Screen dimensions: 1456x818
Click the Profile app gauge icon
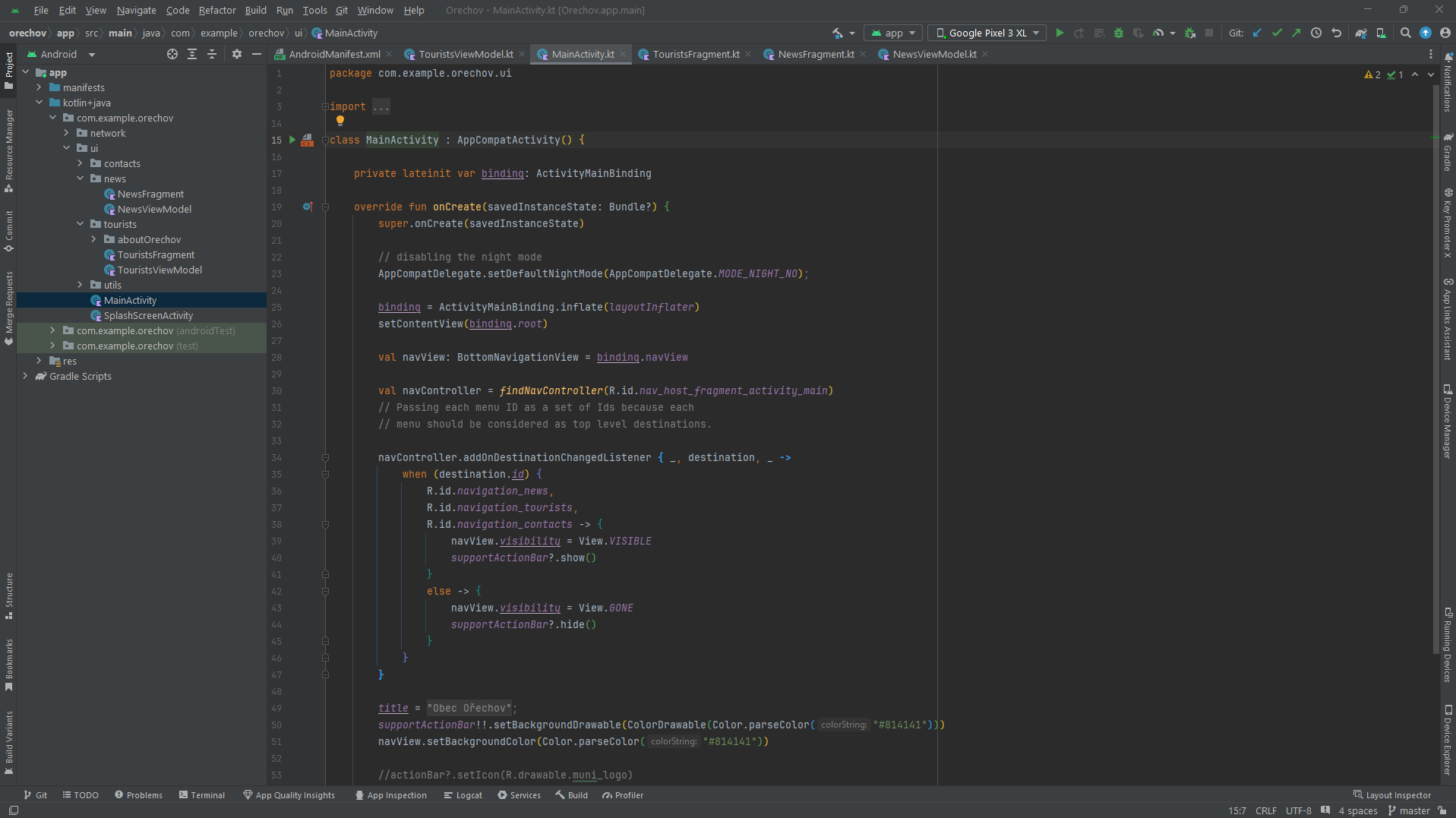[x=1158, y=33]
